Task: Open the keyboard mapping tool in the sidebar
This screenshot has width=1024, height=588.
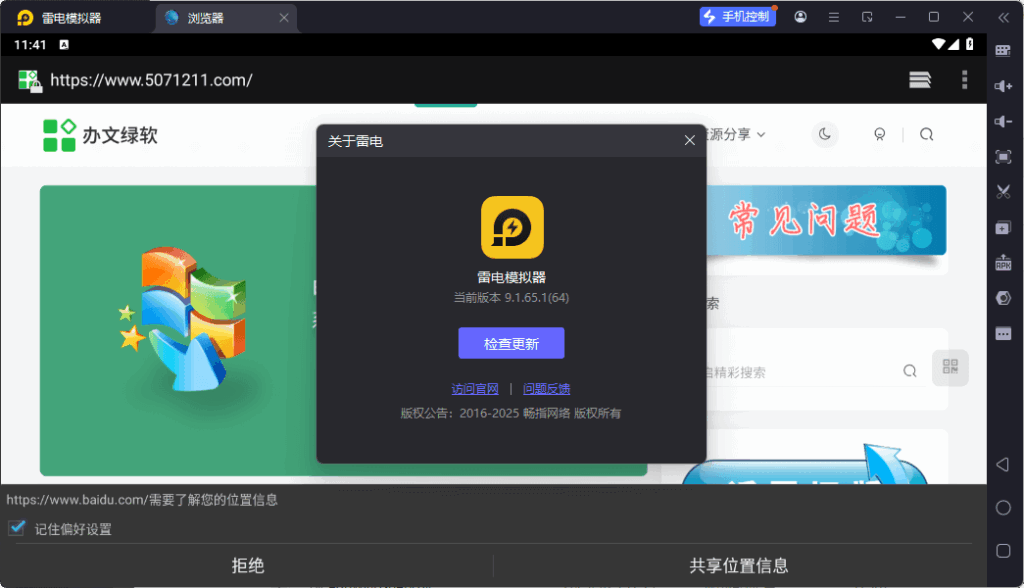Action: tap(1002, 50)
